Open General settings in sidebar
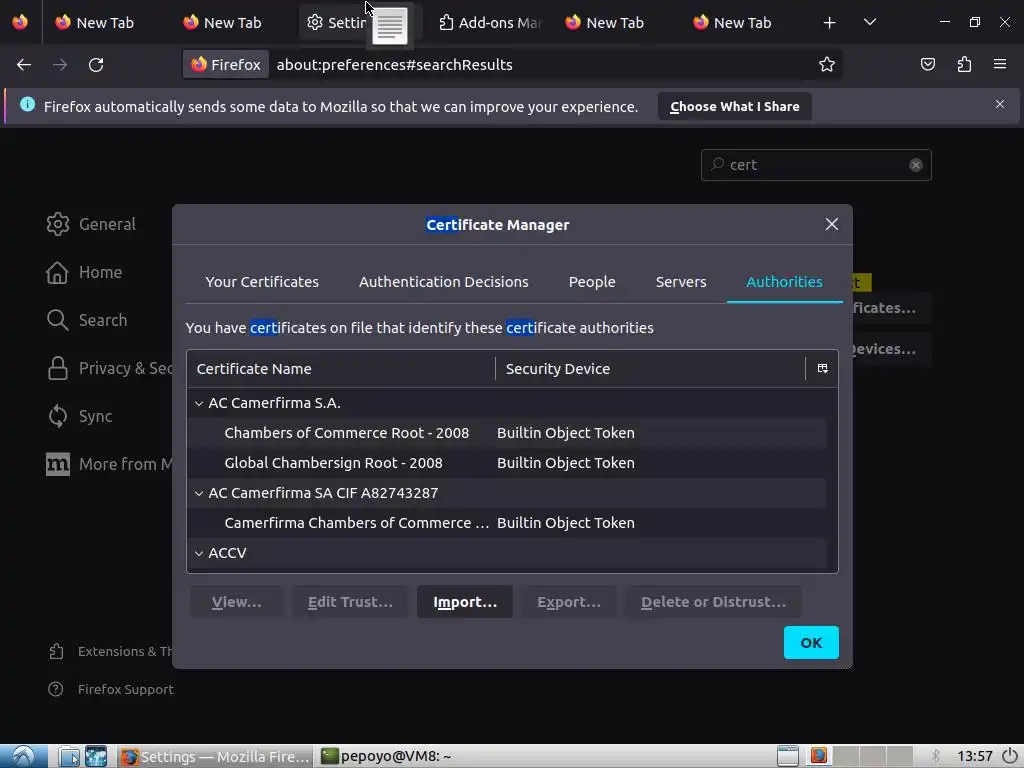 [91, 224]
